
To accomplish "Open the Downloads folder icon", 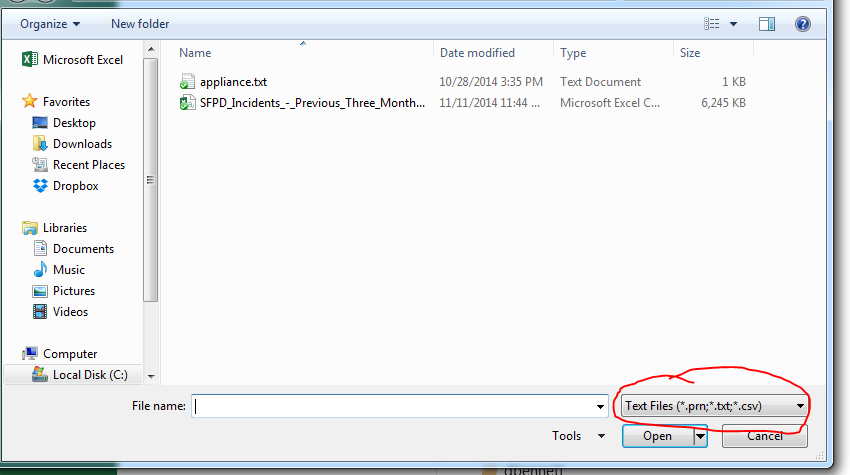I will [x=40, y=144].
